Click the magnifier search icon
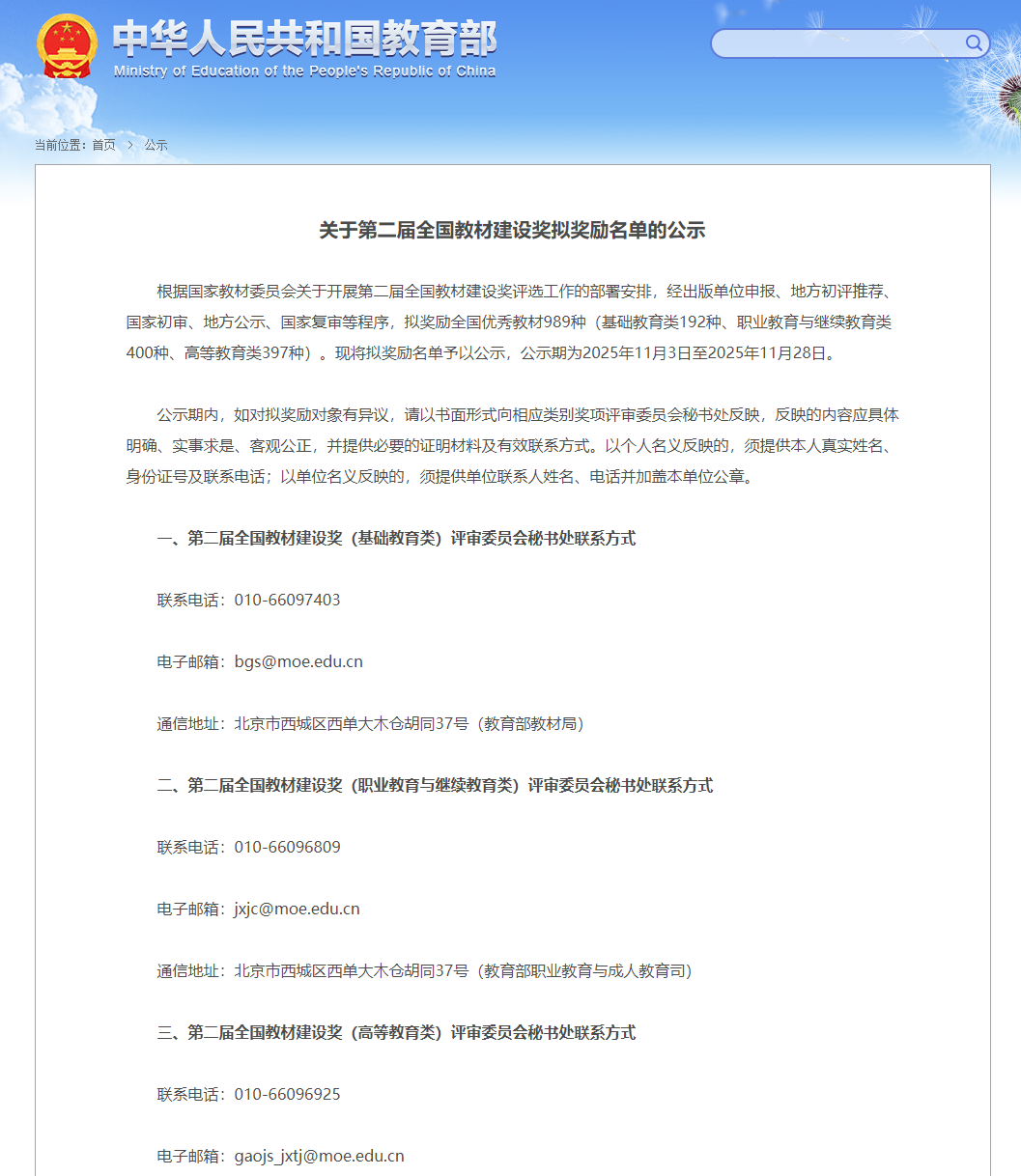This screenshot has width=1021, height=1176. [974, 42]
